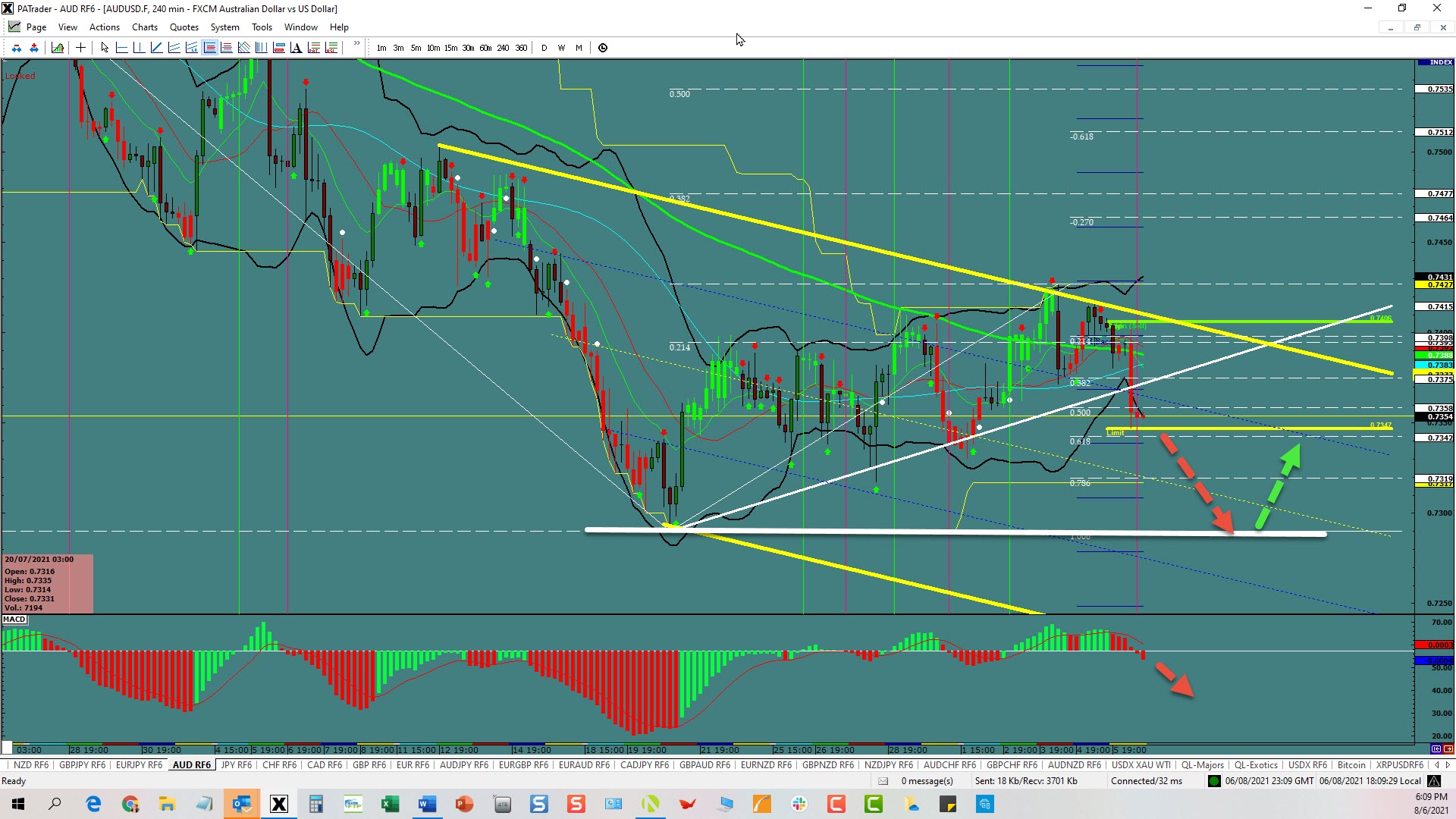1456x819 pixels.
Task: Select the arrow pointer tool
Action: click(105, 48)
